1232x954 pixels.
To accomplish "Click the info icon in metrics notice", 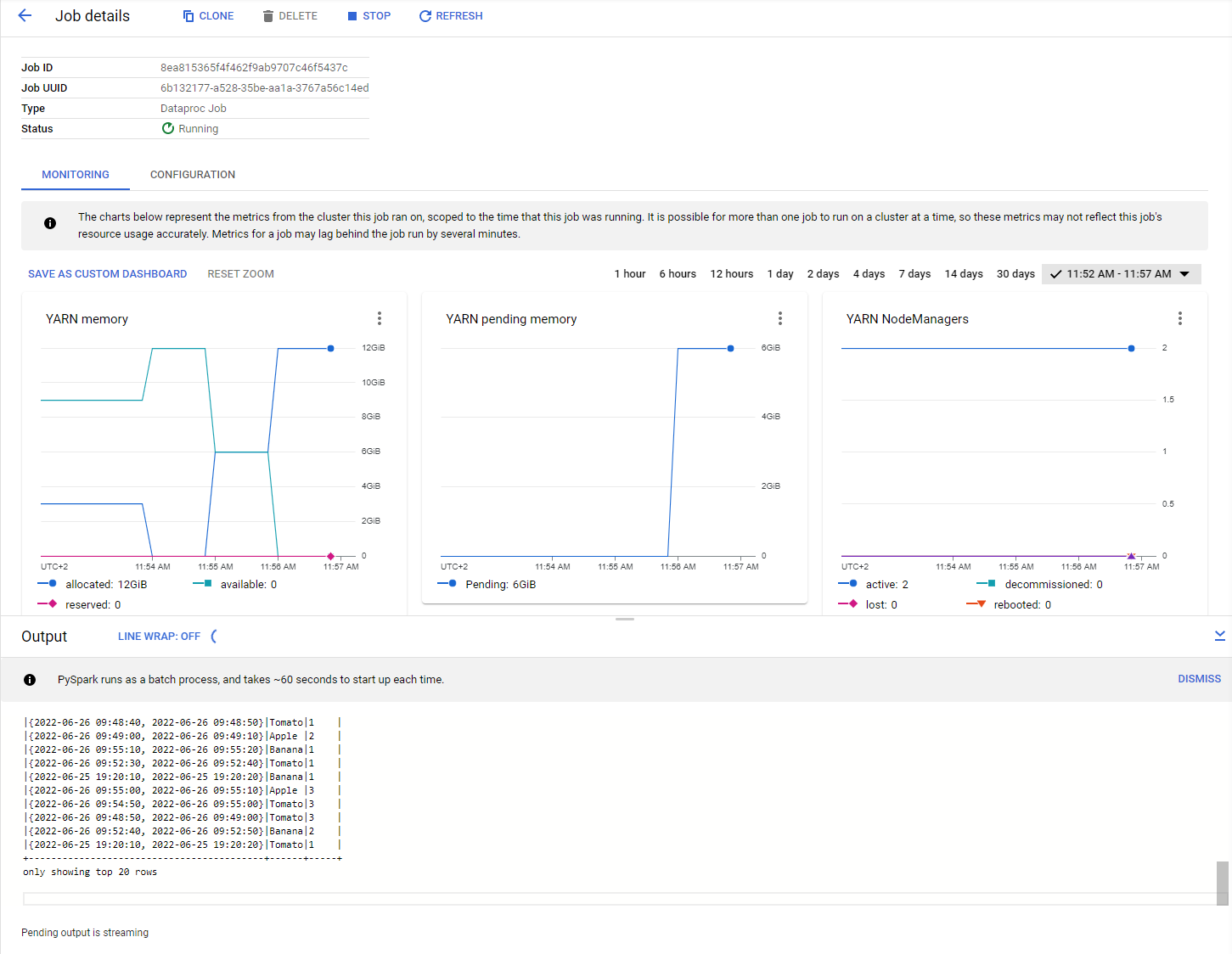I will pyautogui.click(x=50, y=223).
